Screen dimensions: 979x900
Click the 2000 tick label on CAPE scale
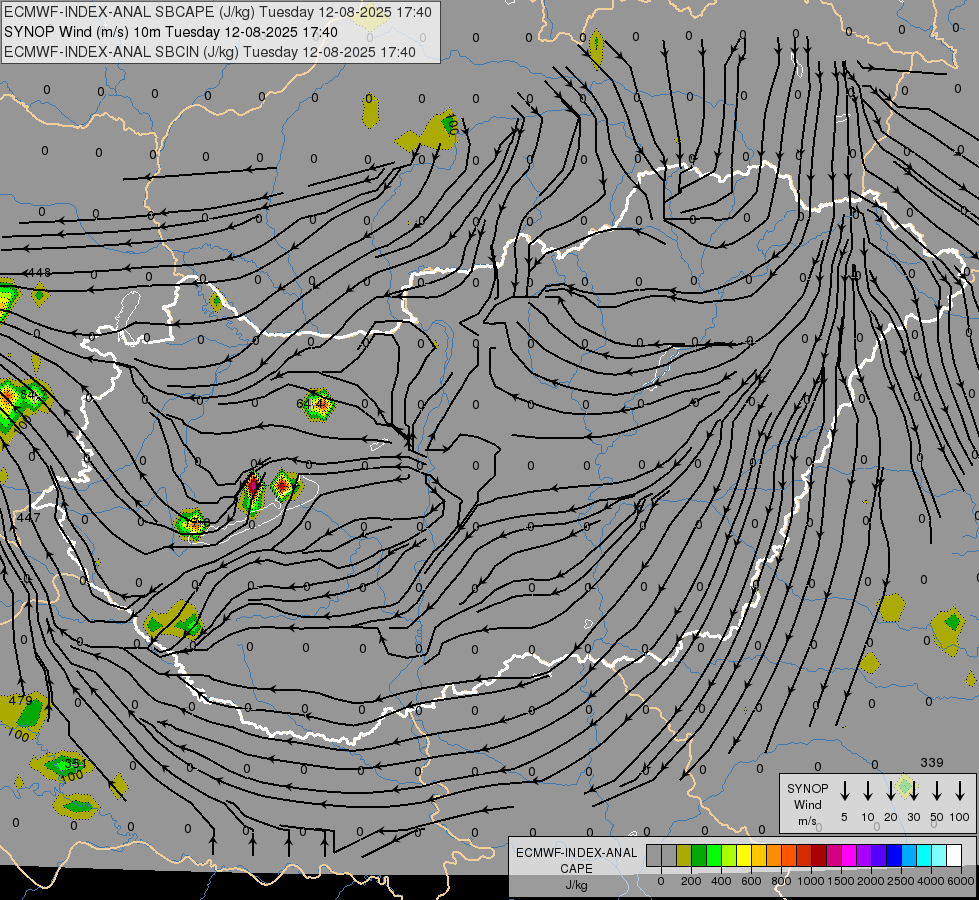(x=871, y=881)
